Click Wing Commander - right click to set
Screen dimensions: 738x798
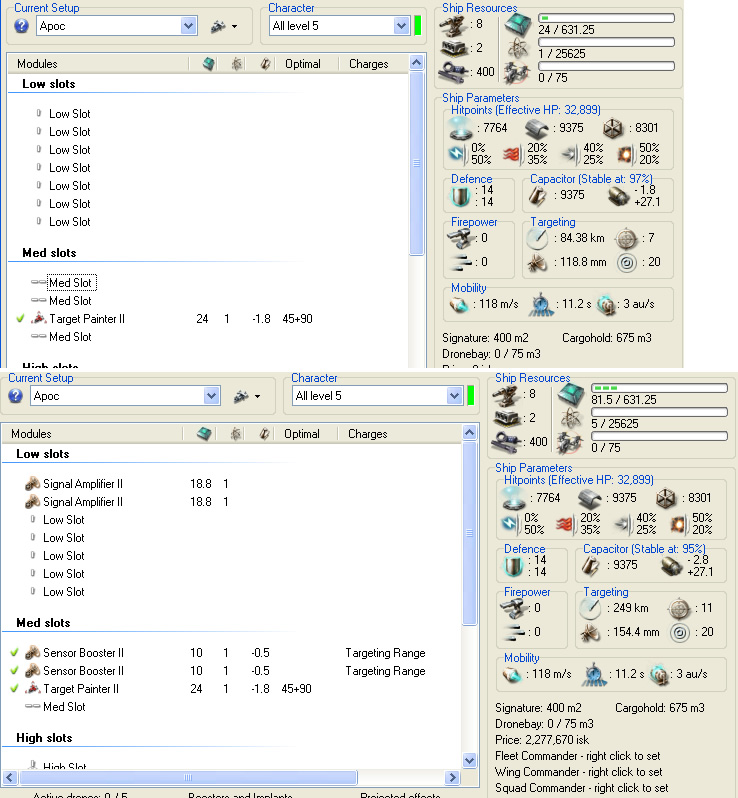click(579, 772)
